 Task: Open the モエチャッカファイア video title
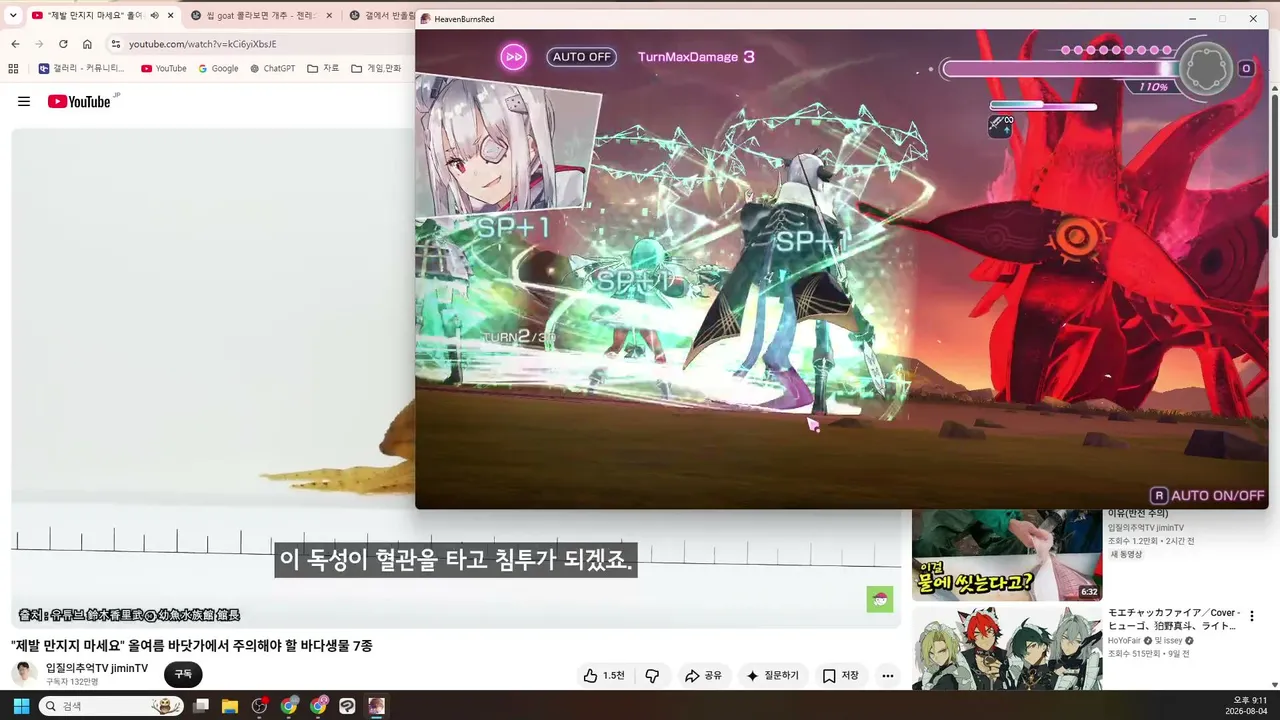(1174, 619)
